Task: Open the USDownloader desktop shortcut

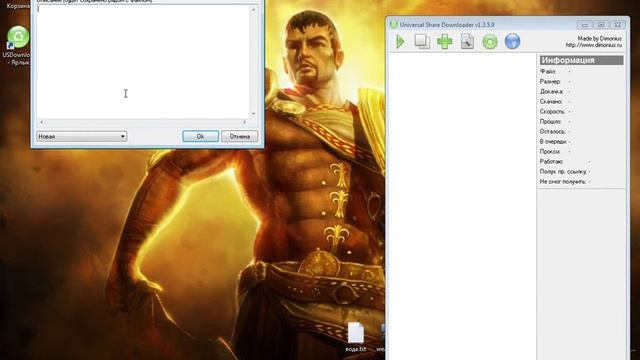Action: pos(18,46)
